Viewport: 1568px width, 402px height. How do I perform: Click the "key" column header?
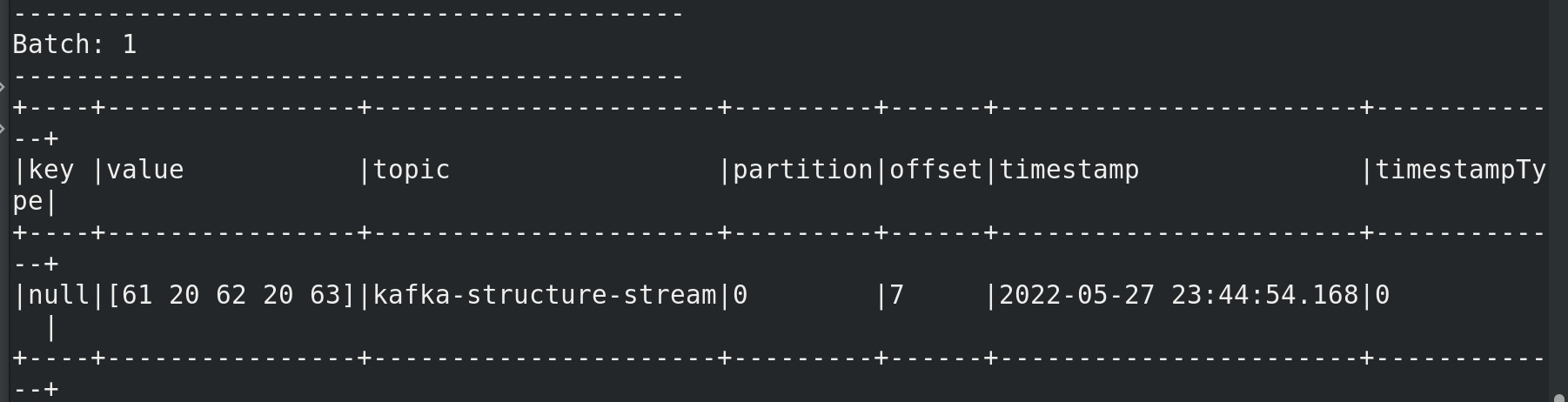(x=51, y=170)
